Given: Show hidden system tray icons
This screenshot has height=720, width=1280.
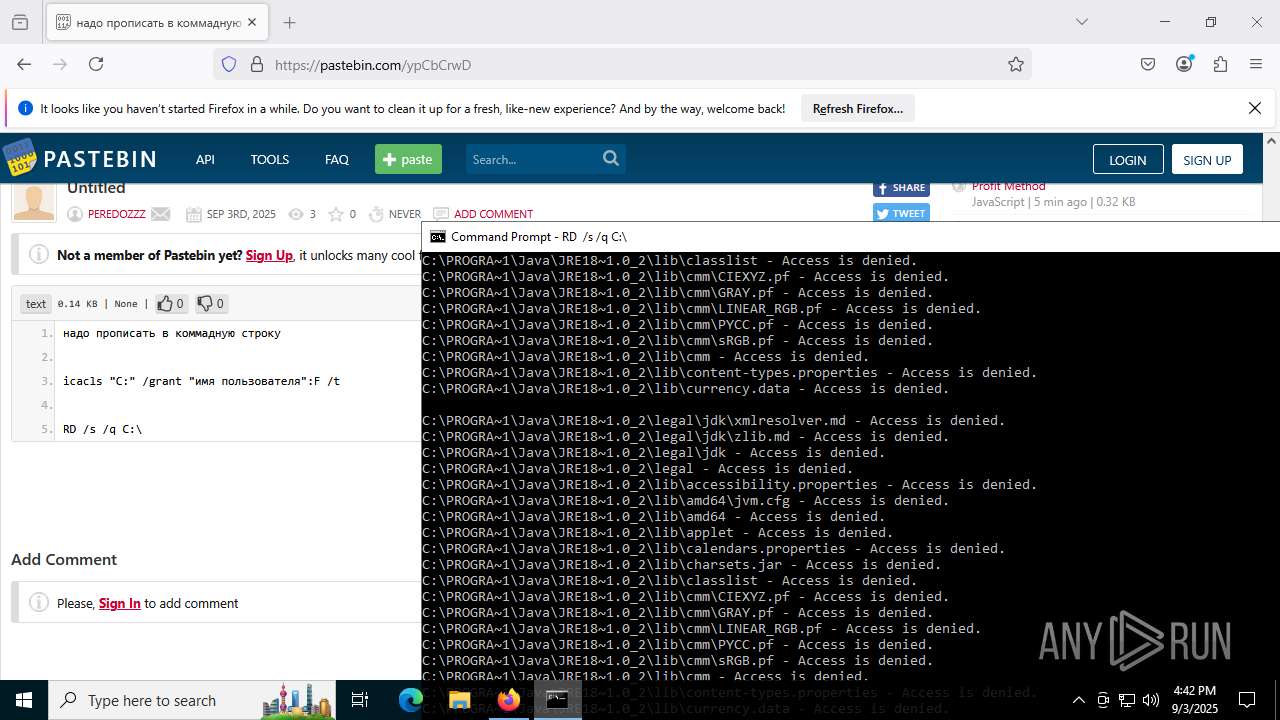Looking at the screenshot, I should click(x=1078, y=700).
